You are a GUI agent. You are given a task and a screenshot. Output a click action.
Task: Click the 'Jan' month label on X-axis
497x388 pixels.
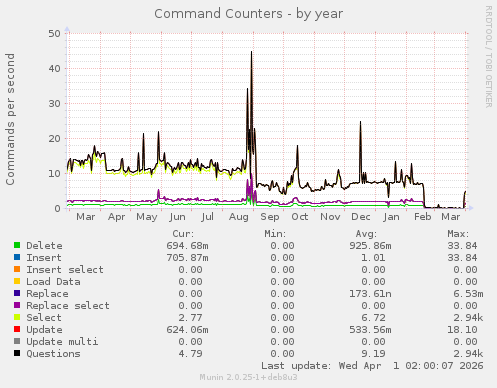(x=391, y=217)
